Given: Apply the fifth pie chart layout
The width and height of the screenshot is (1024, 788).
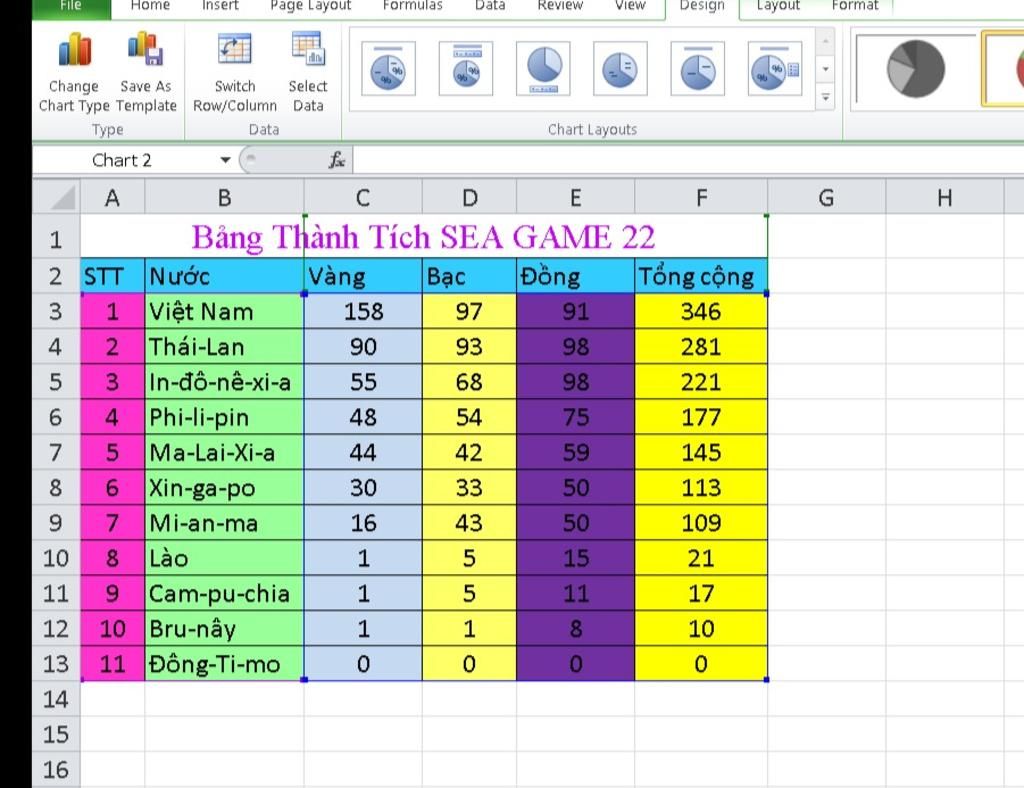Looking at the screenshot, I should 697,69.
